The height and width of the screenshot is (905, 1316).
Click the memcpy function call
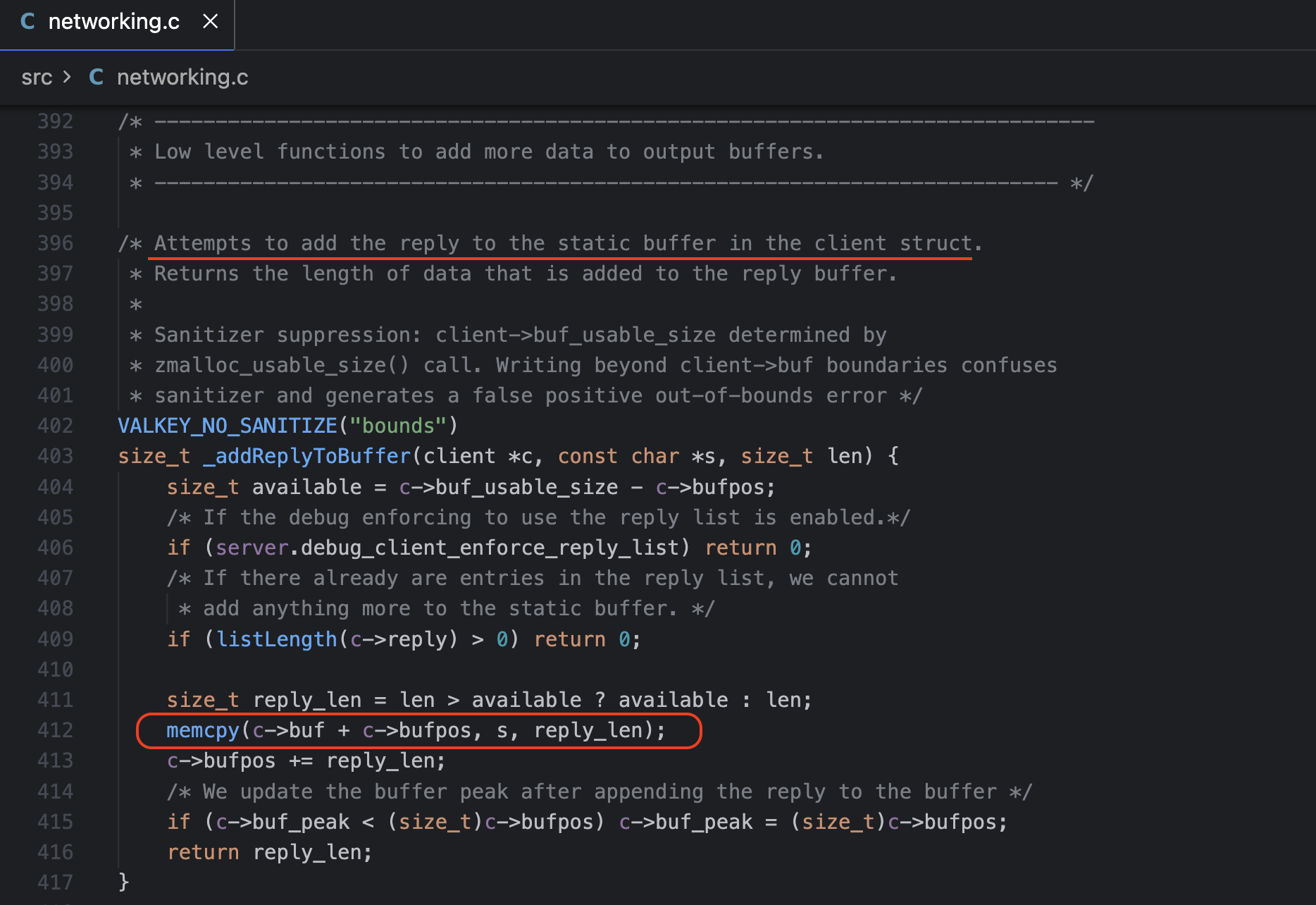click(x=203, y=730)
